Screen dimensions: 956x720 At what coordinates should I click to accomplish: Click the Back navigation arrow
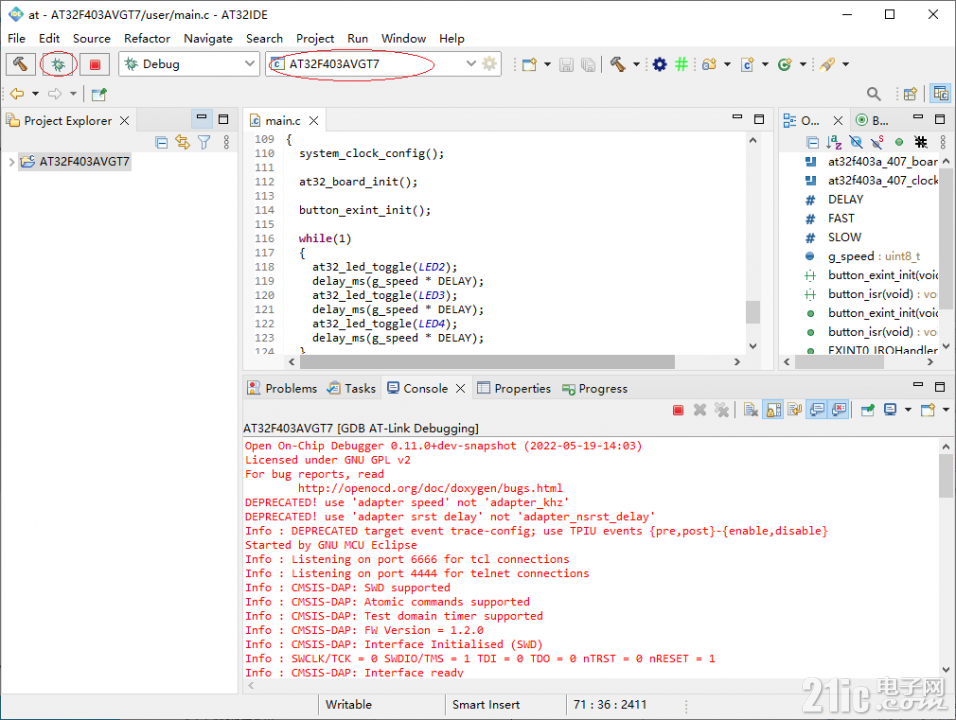[x=18, y=94]
